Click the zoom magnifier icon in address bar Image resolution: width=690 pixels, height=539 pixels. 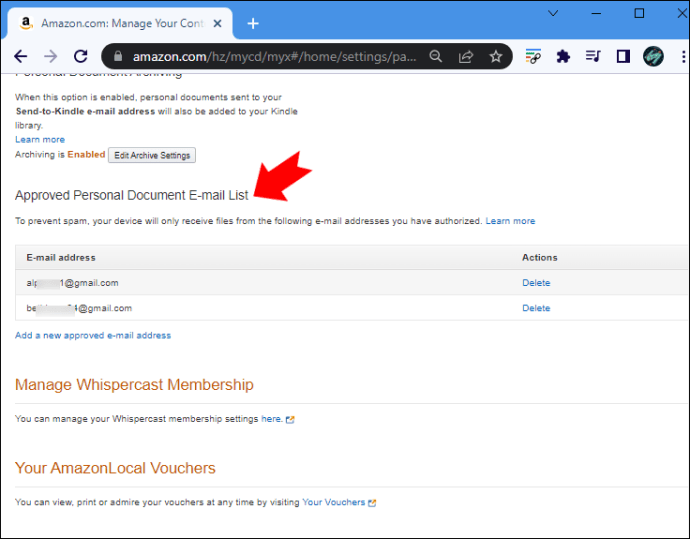pos(436,57)
